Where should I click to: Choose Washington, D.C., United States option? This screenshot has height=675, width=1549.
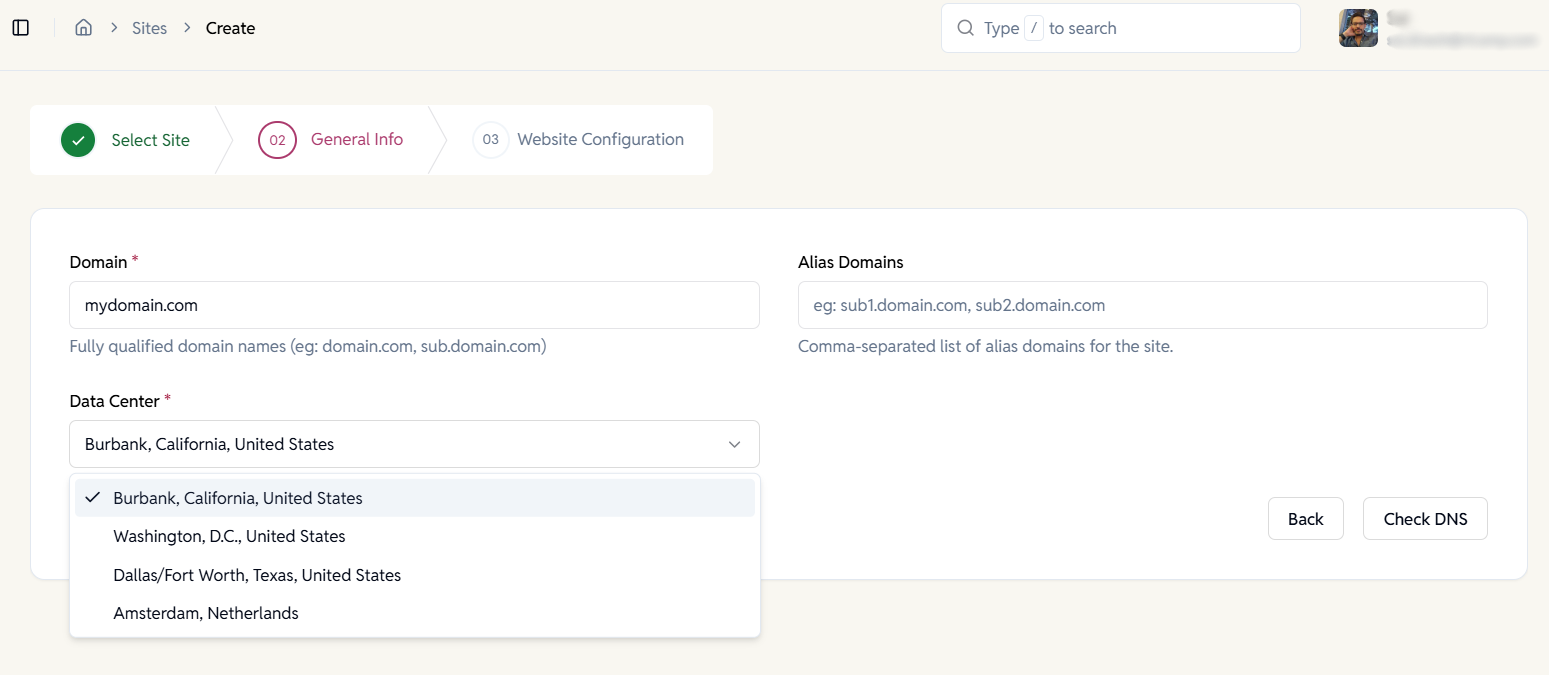coord(229,536)
